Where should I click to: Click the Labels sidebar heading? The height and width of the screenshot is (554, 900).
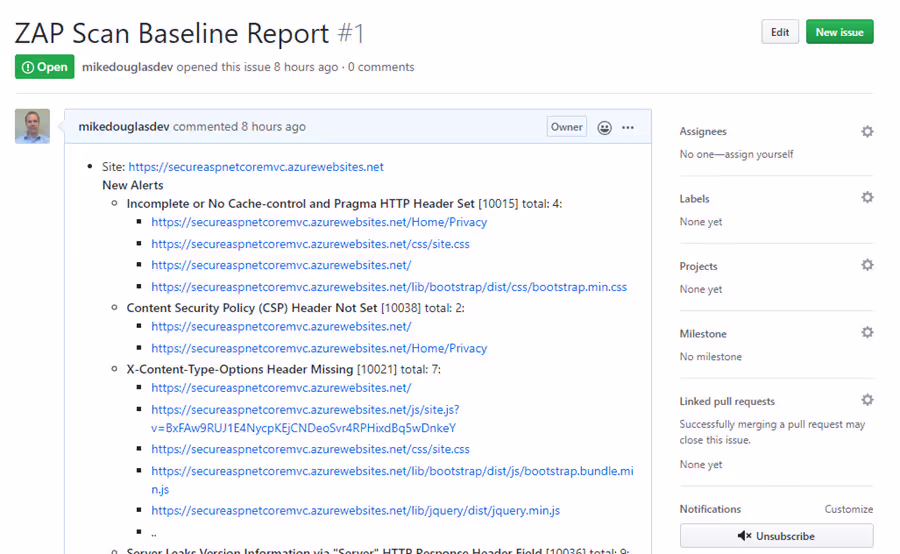coord(695,199)
